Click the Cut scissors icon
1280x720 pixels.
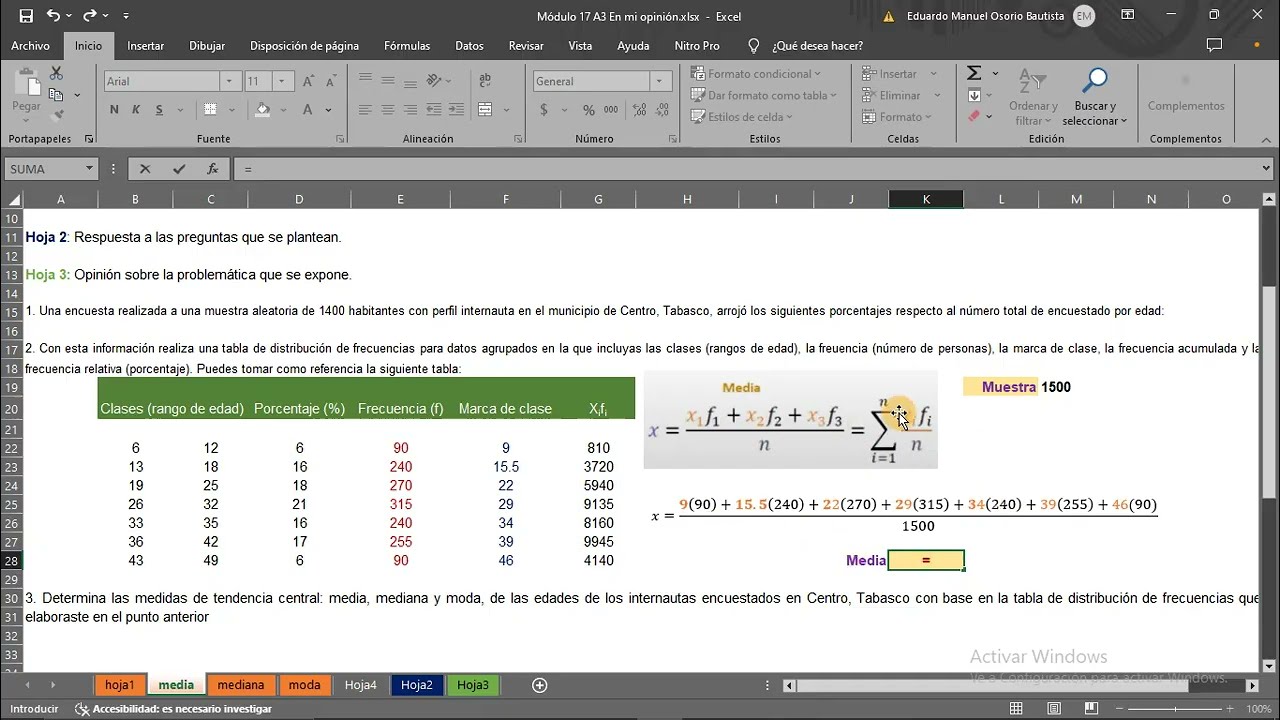(x=56, y=74)
